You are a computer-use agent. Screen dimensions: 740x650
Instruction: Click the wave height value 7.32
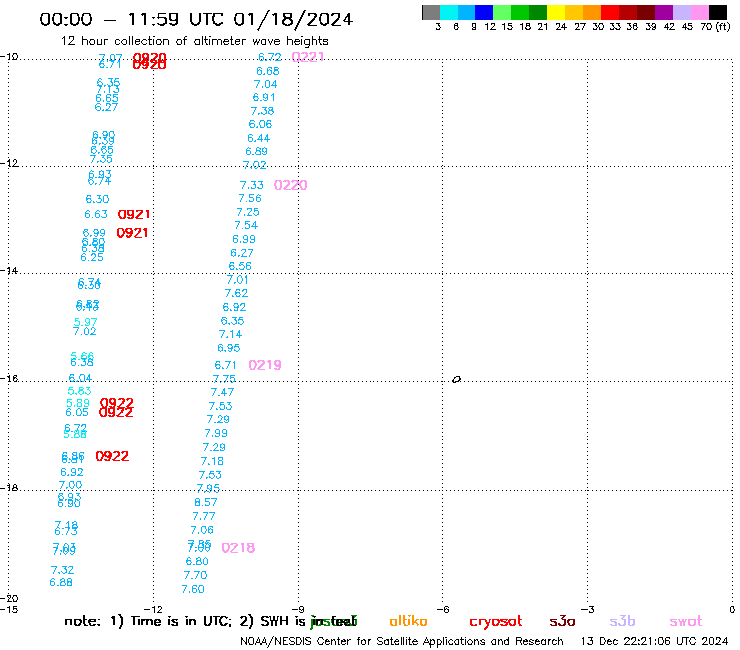63,570
